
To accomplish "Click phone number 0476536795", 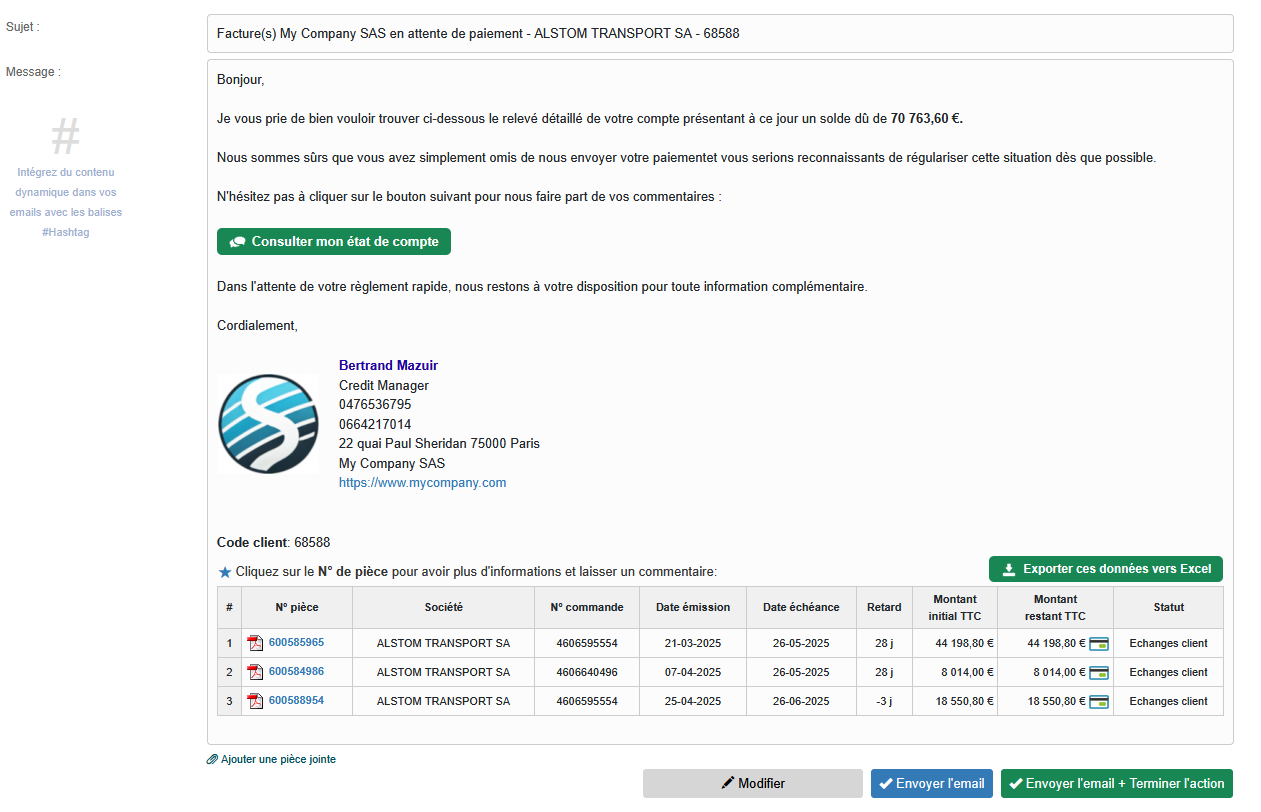I will click(x=375, y=405).
